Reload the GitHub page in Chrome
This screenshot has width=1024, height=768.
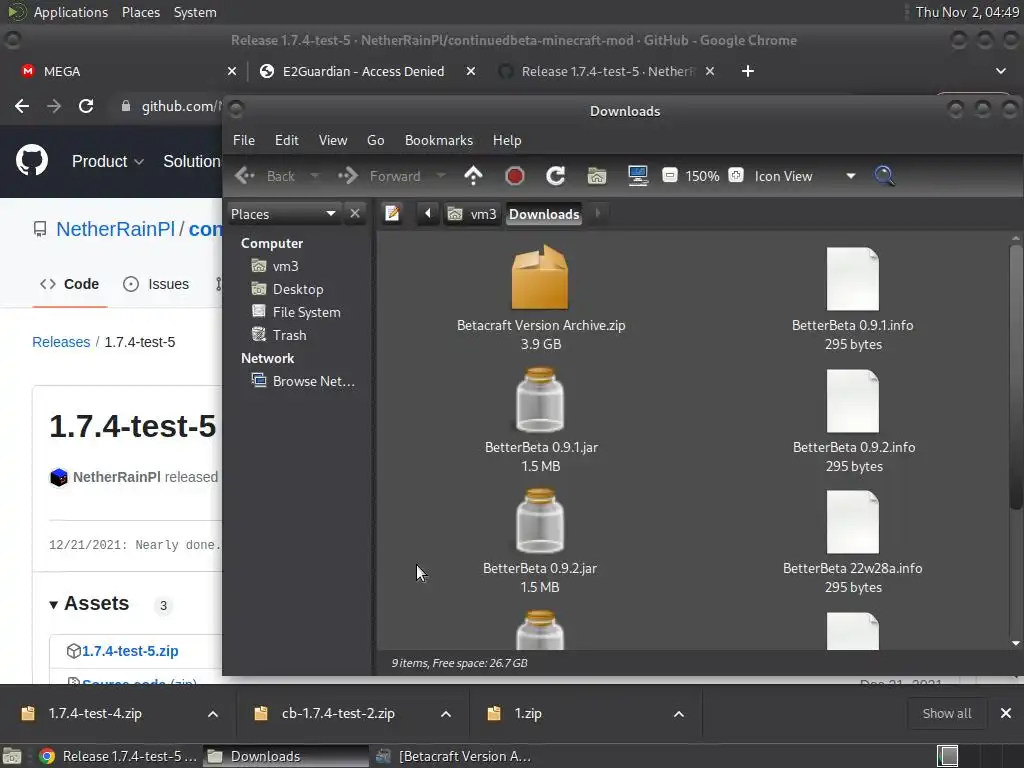(86, 106)
